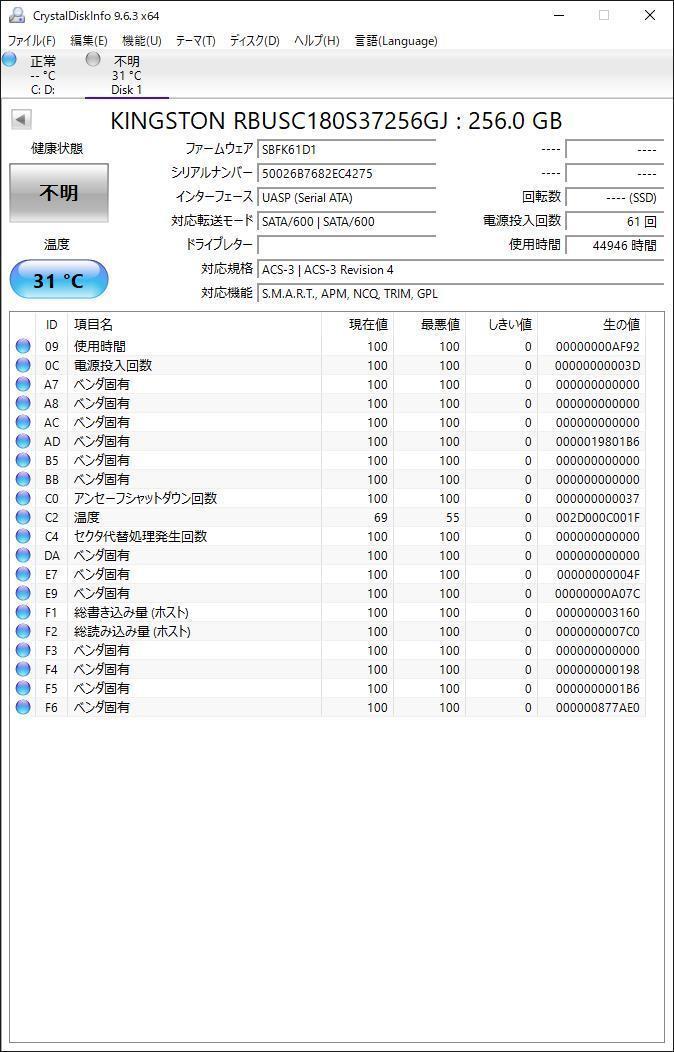Click status icon of row E9
The width and height of the screenshot is (674, 1052).
23,593
